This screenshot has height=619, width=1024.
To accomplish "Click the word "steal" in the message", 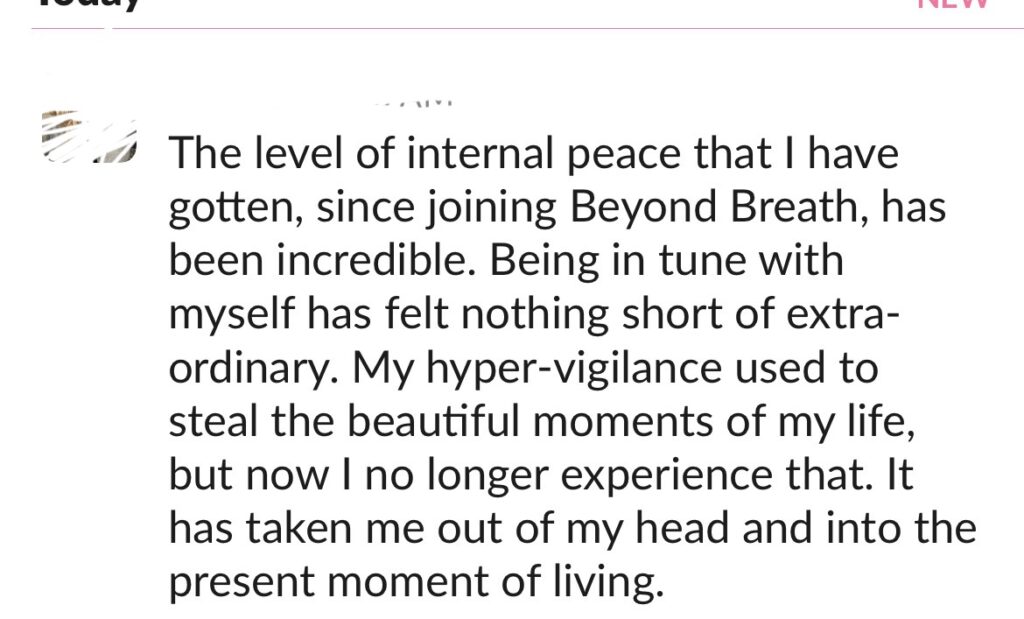I will tap(213, 421).
